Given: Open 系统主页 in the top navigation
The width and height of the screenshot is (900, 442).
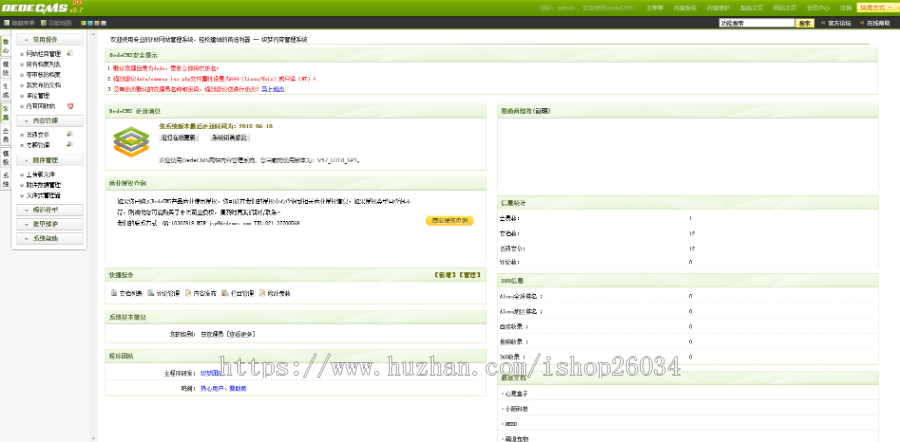Looking at the screenshot, I should [751, 8].
